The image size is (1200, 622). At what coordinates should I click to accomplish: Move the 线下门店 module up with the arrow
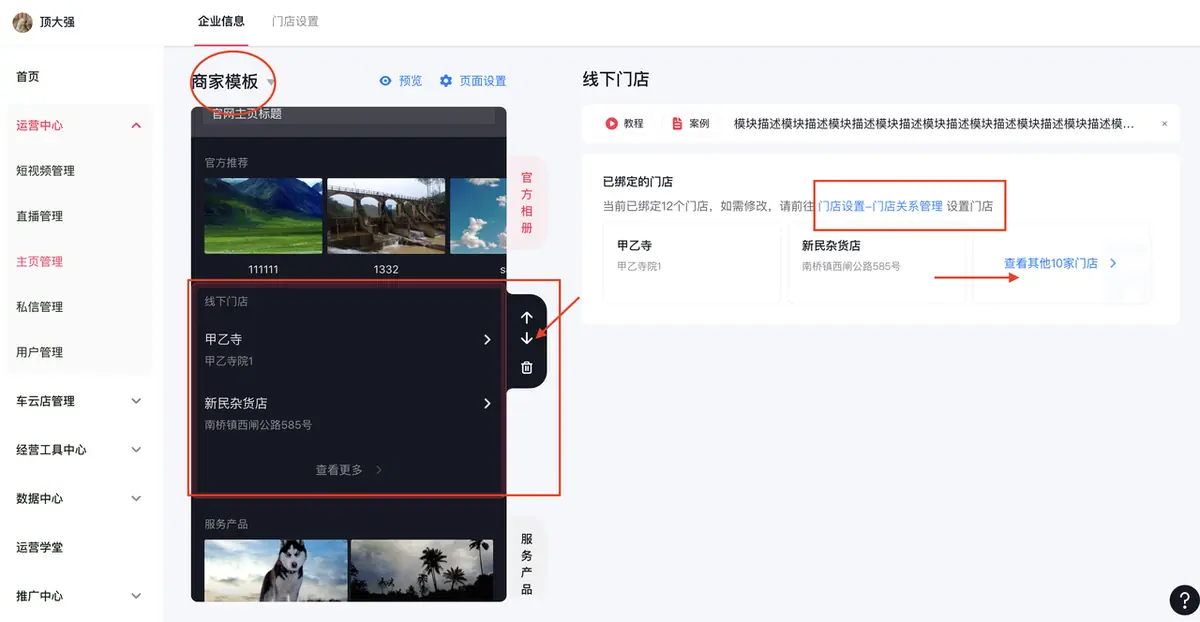tap(527, 318)
